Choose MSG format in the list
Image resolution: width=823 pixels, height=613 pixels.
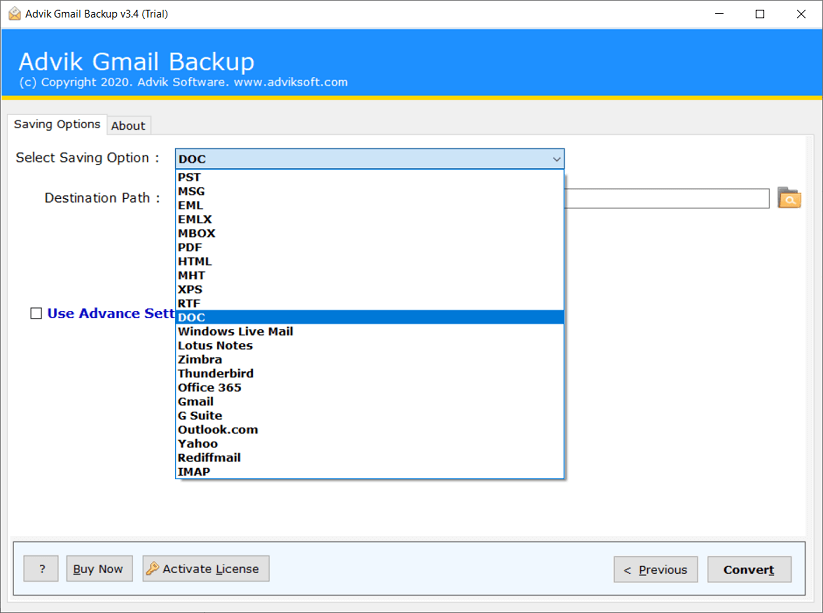370,191
